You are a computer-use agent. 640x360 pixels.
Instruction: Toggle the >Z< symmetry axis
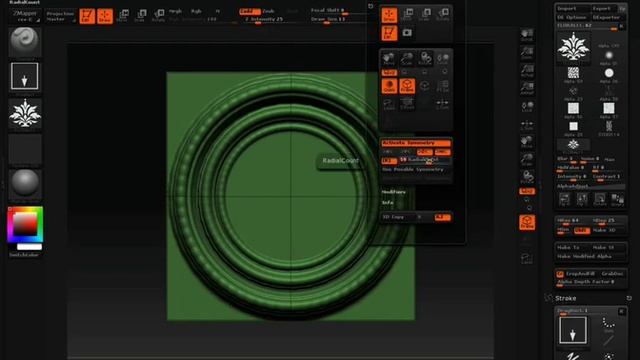click(x=424, y=152)
